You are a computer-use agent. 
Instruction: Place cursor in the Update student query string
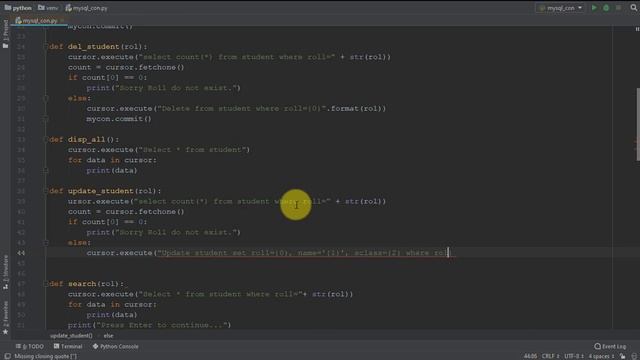(x=302, y=253)
